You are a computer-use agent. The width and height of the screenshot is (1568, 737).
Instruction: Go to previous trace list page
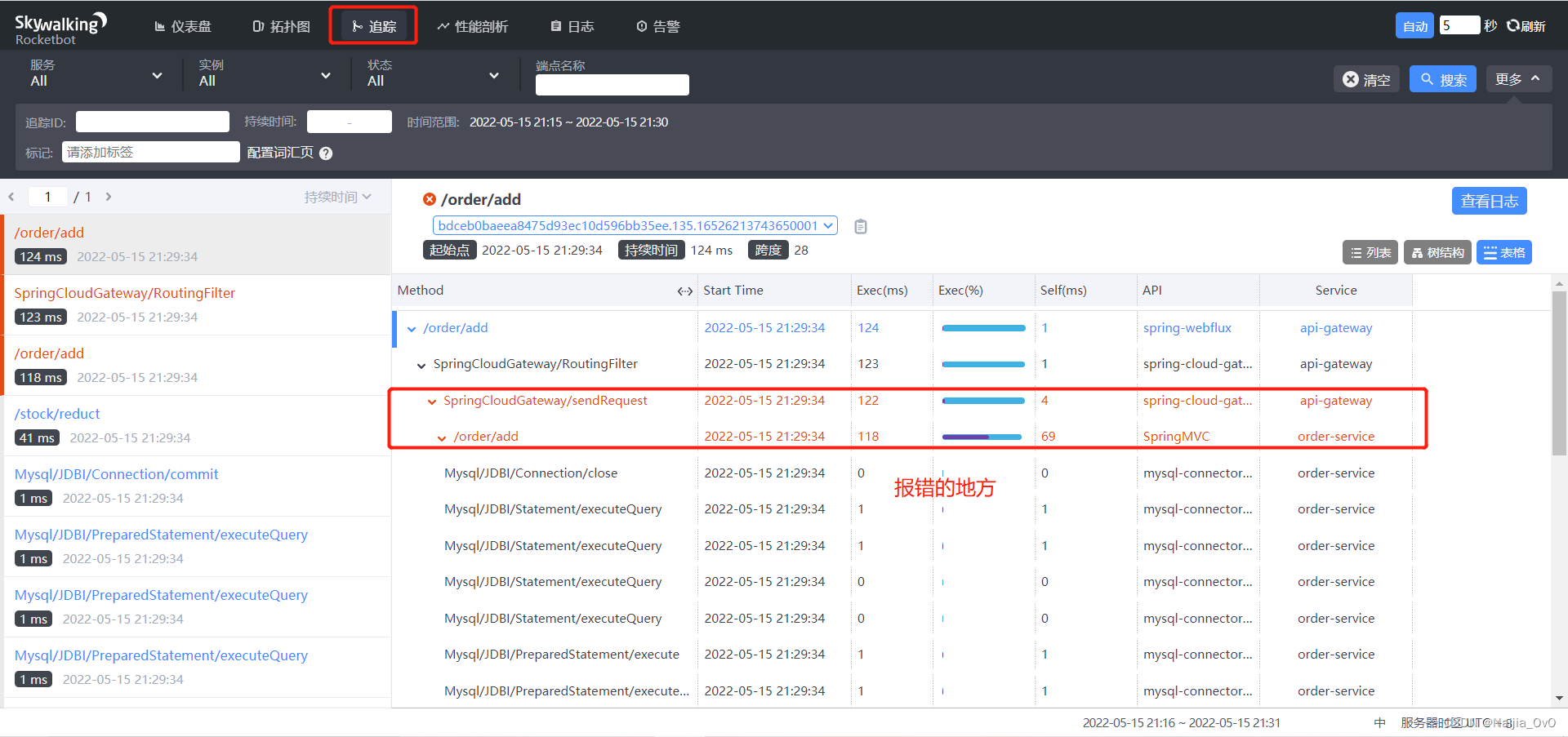[11, 197]
